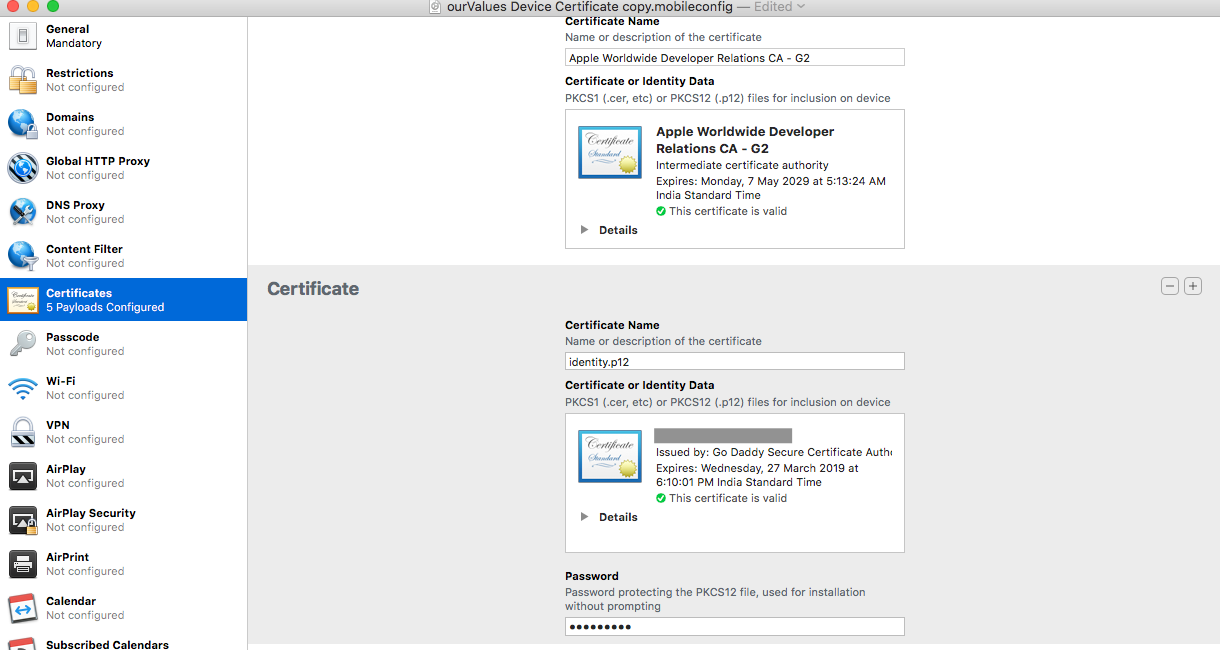Screen dimensions: 1220x650
Task: Open the Domains globe icon
Action: click(23, 124)
